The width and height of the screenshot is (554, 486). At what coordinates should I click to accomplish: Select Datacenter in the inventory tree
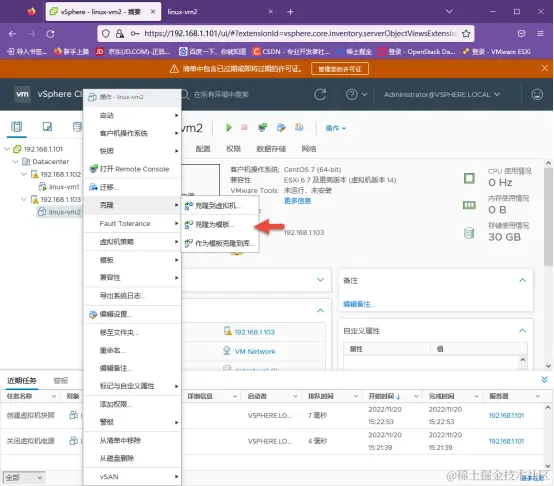click(51, 161)
